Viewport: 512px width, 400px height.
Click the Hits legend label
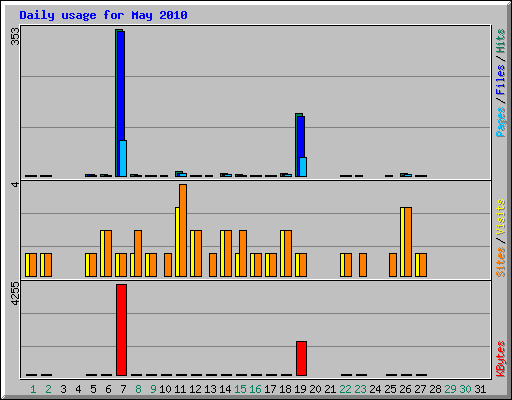click(500, 41)
